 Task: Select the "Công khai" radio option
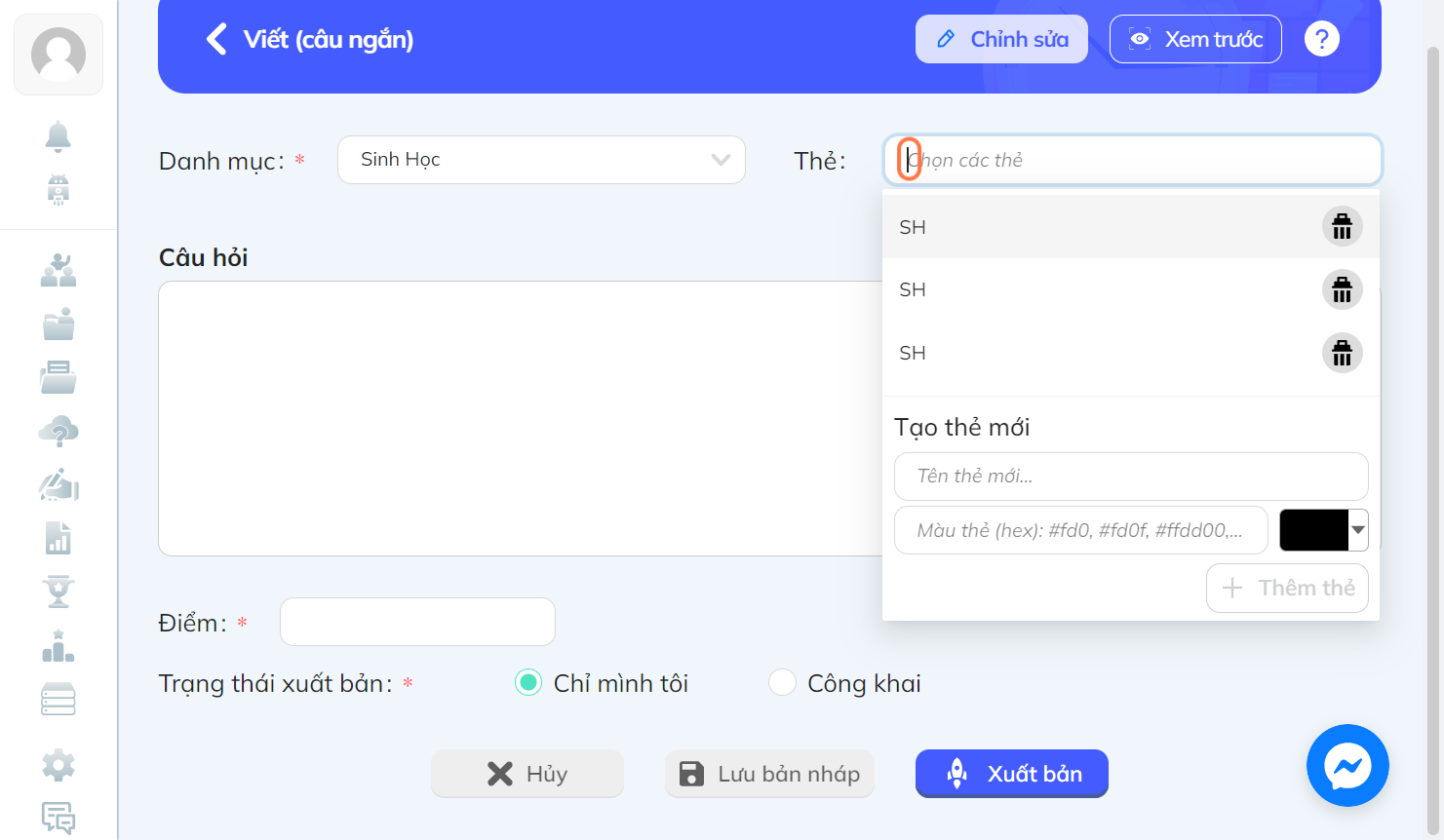(782, 683)
